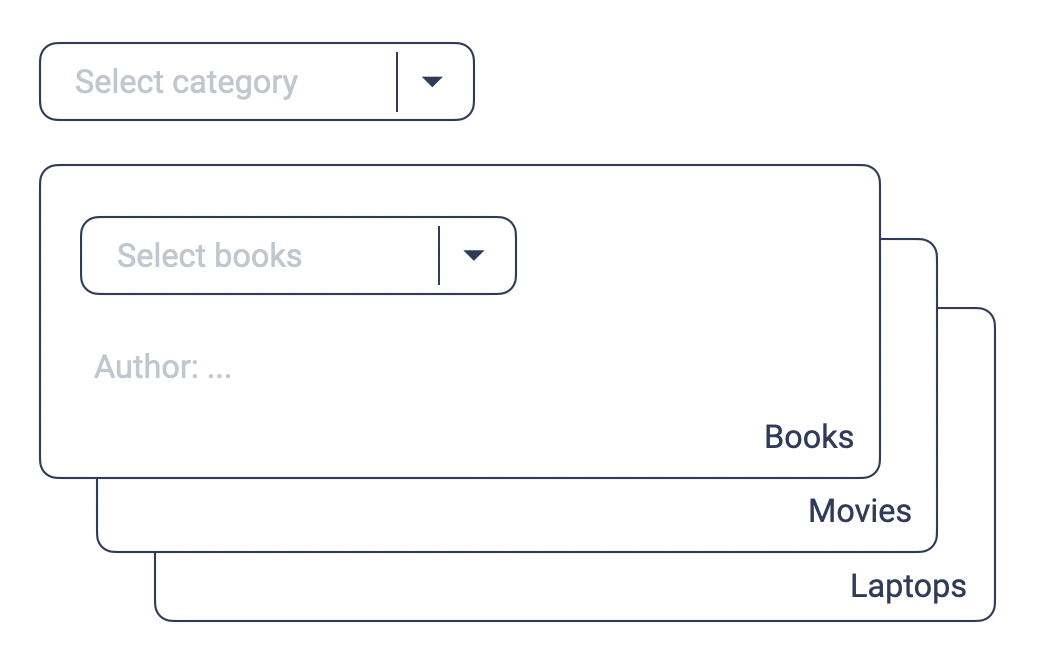Click the Select category dropdown arrow

tap(432, 82)
